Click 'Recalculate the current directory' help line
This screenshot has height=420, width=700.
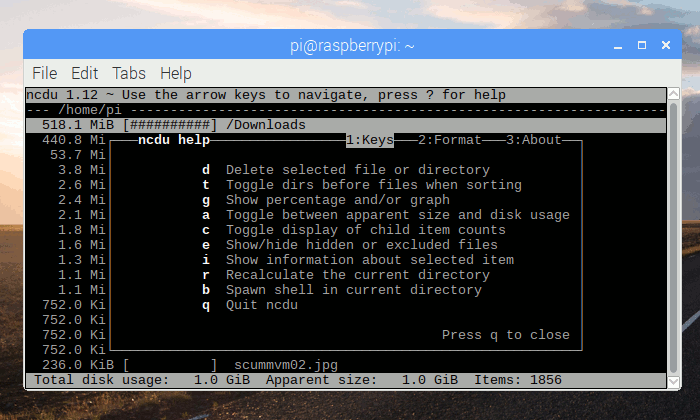point(357,275)
